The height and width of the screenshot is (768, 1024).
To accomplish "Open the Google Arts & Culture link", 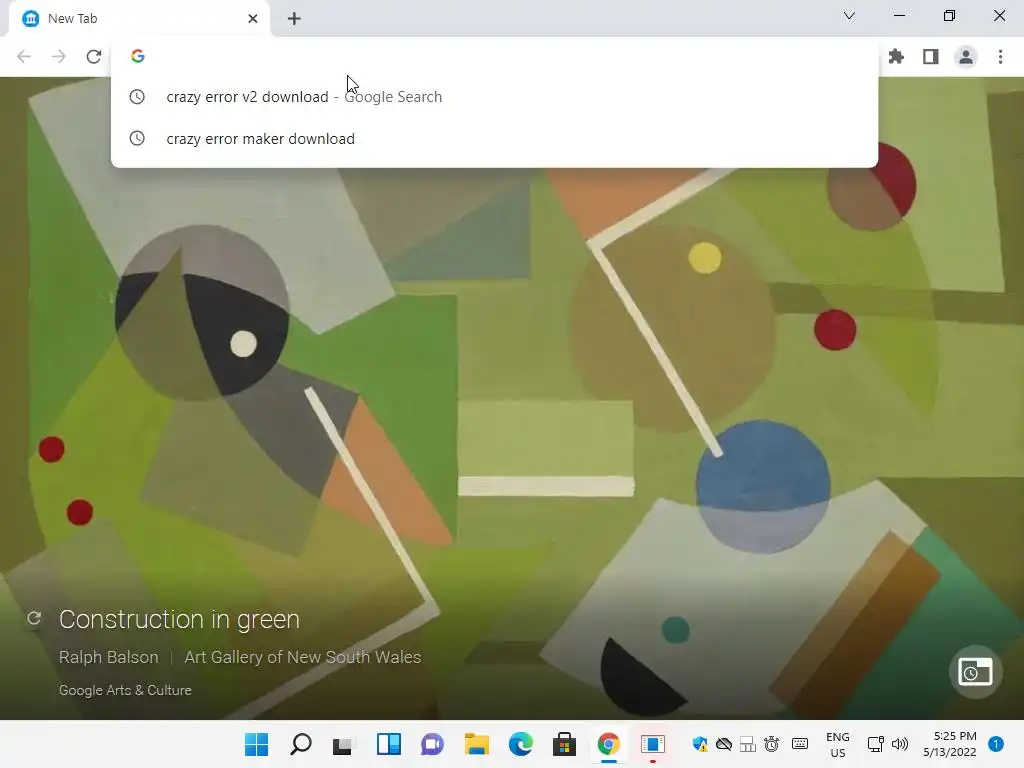I will click(x=125, y=690).
